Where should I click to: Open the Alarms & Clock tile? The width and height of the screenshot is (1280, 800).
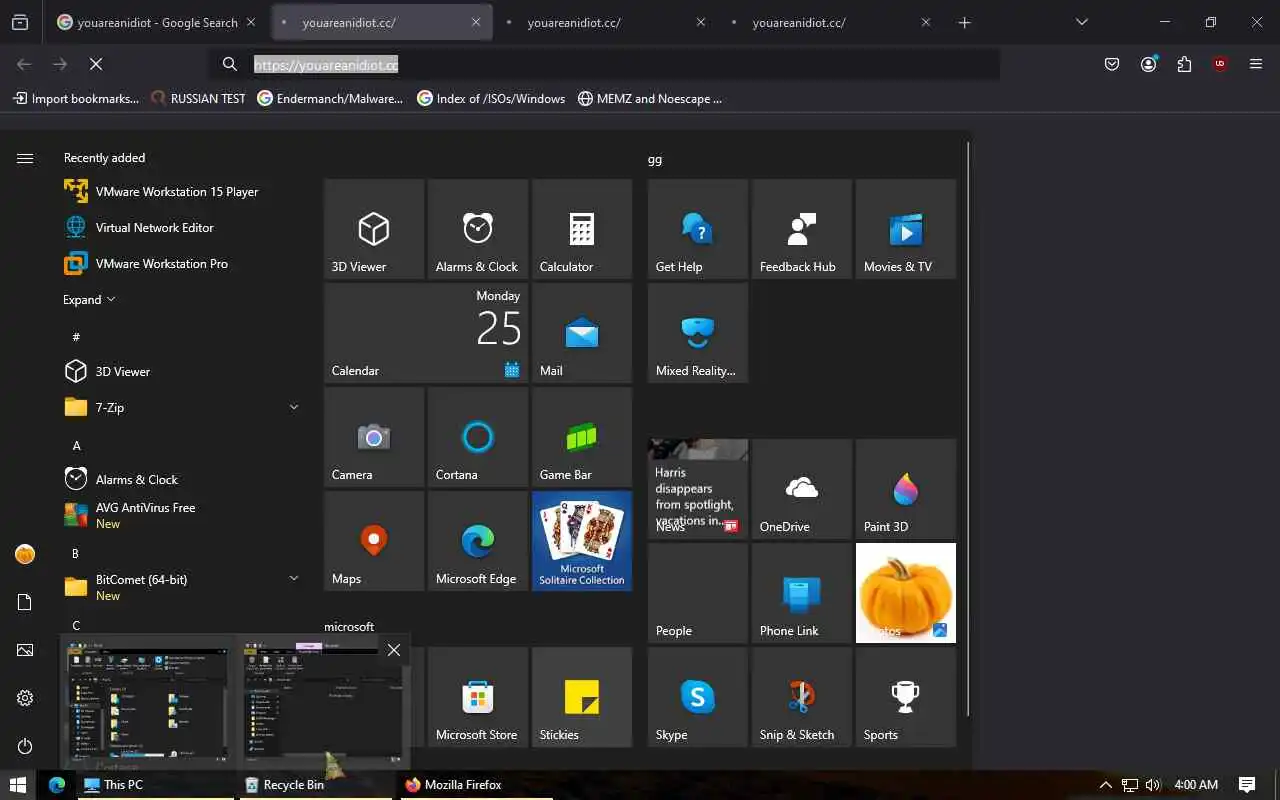click(x=478, y=229)
